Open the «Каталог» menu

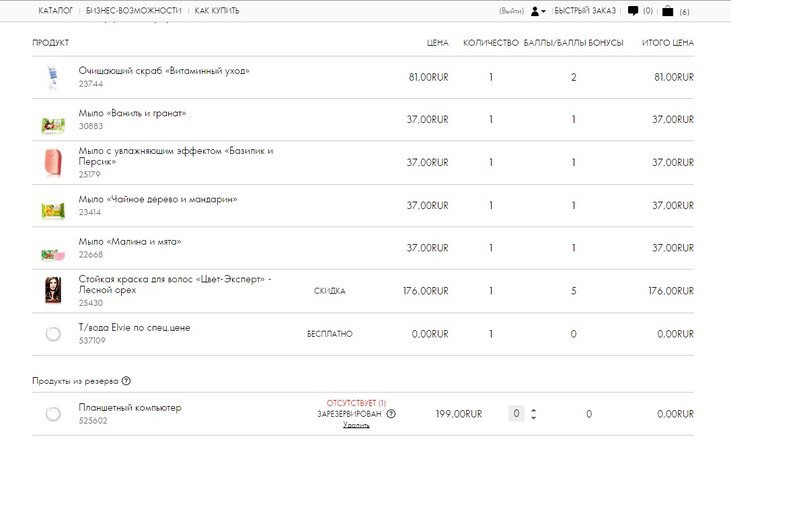tap(55, 11)
